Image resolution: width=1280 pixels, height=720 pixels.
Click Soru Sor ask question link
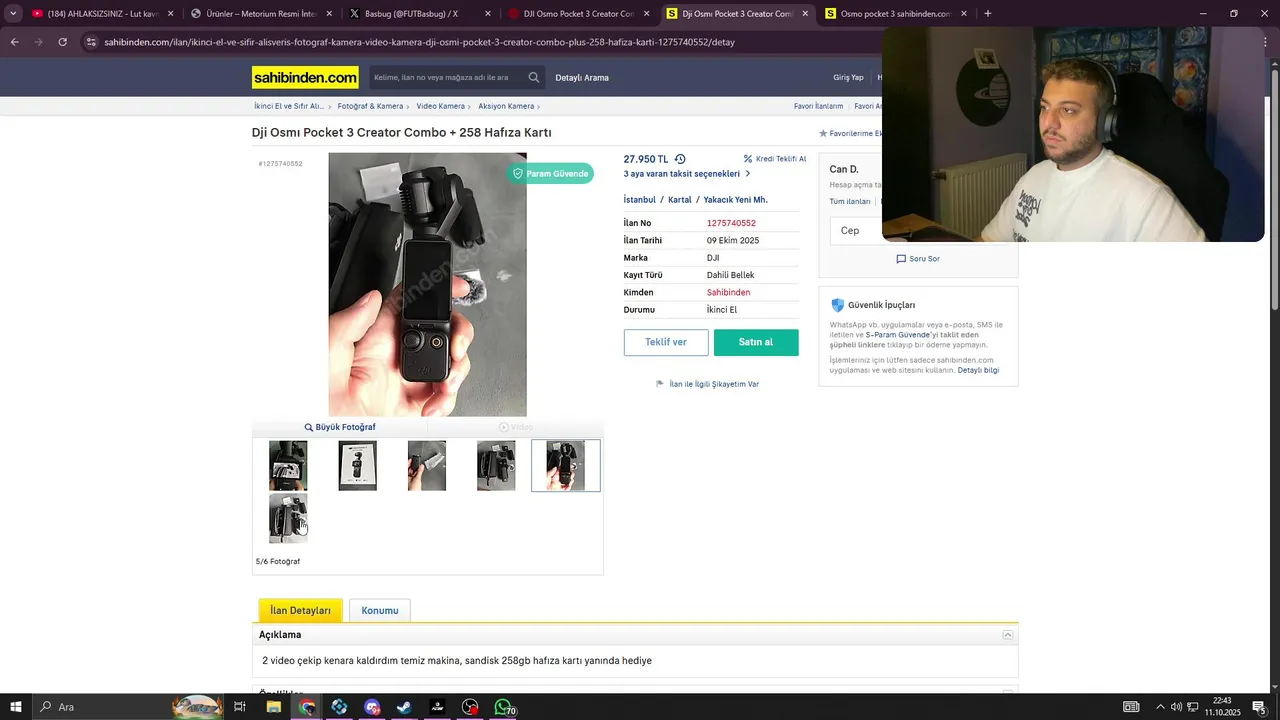coord(918,259)
